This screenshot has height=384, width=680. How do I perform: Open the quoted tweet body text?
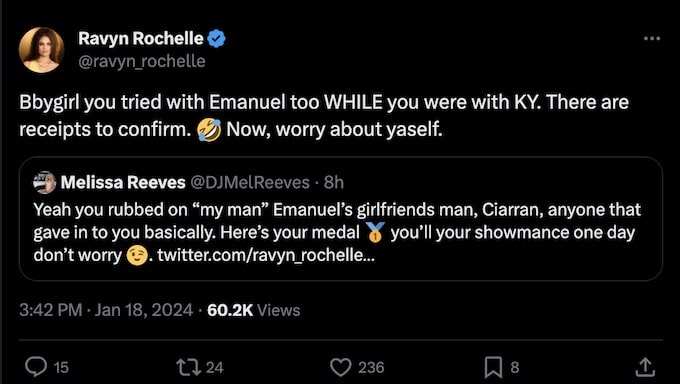(337, 233)
